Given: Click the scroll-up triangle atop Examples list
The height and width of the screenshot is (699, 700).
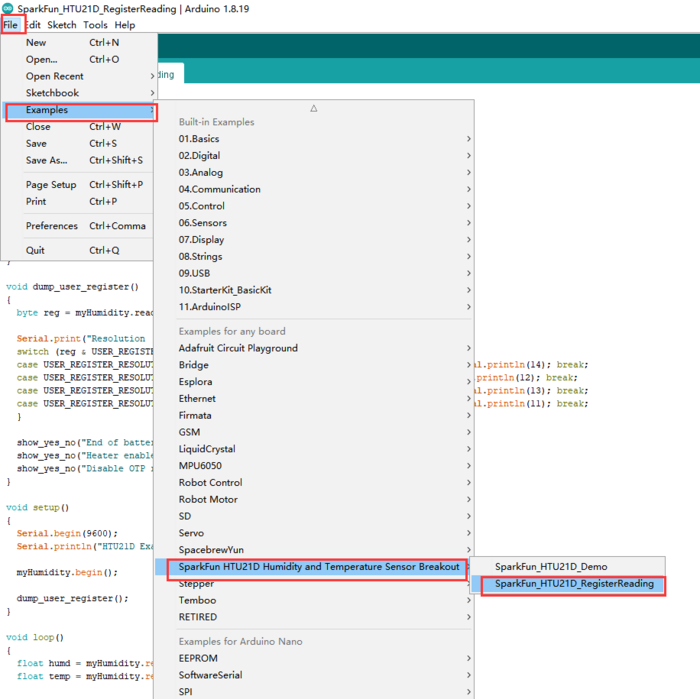Looking at the screenshot, I should coord(314,108).
